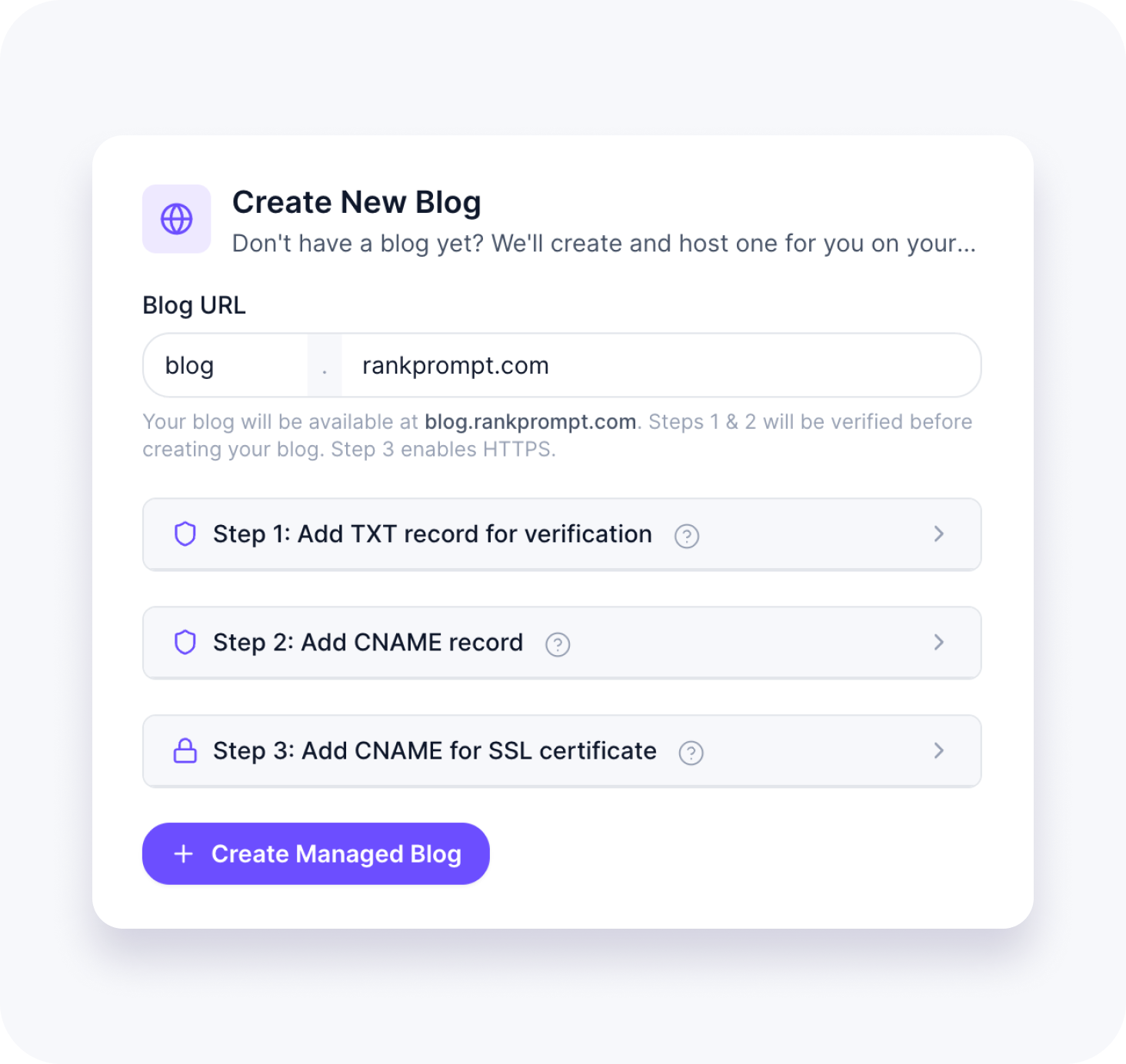Expand Step 3 SSL certificate chevron
This screenshot has height=1064, width=1126.
[x=938, y=750]
